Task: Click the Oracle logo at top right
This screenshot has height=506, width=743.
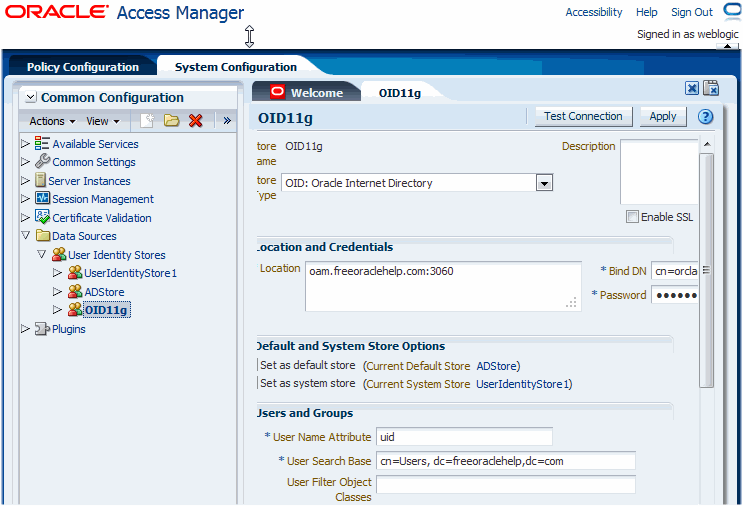Action: click(733, 10)
